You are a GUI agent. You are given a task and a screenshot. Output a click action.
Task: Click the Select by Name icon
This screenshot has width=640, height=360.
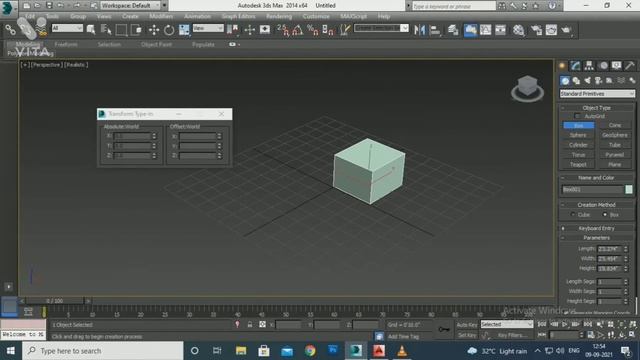click(106, 30)
